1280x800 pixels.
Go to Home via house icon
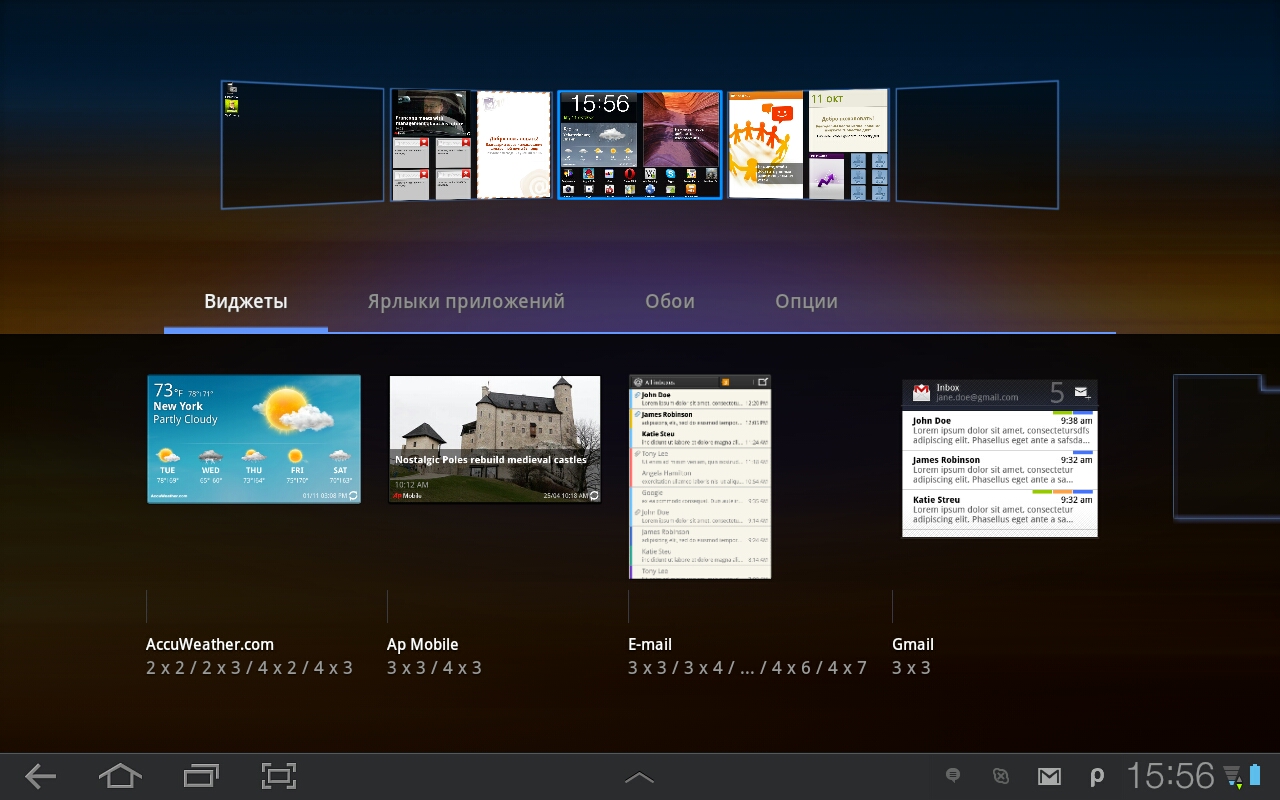pos(120,776)
